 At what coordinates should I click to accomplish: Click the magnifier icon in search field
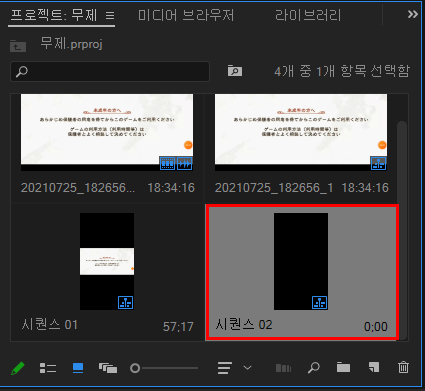pyautogui.click(x=22, y=71)
